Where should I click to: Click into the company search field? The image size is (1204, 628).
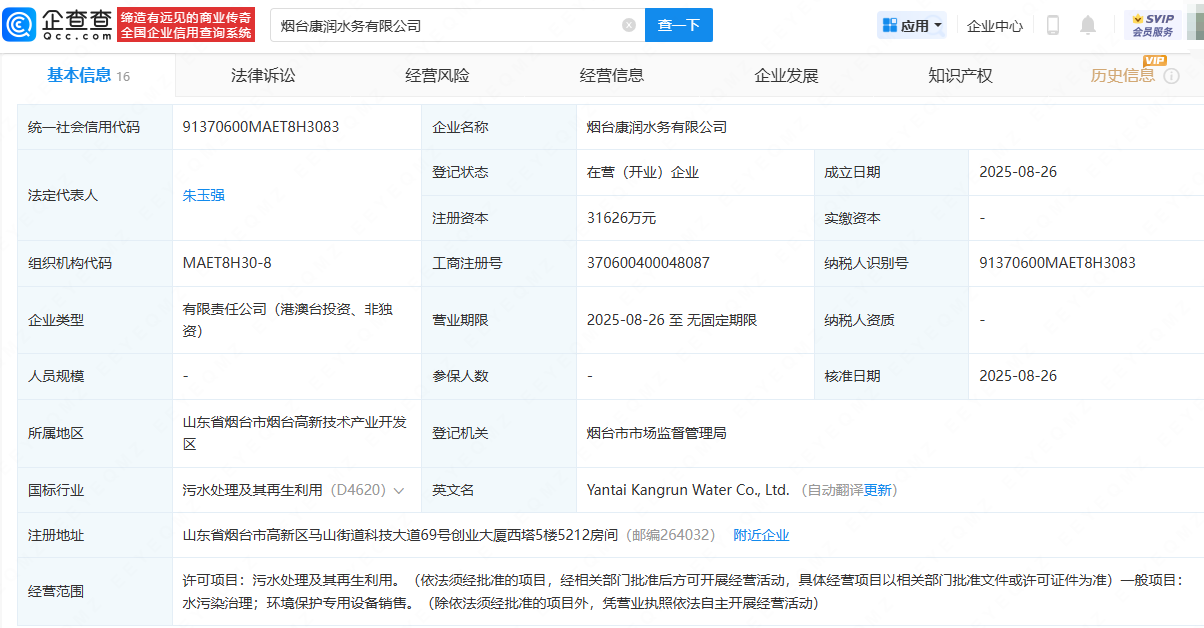click(445, 26)
